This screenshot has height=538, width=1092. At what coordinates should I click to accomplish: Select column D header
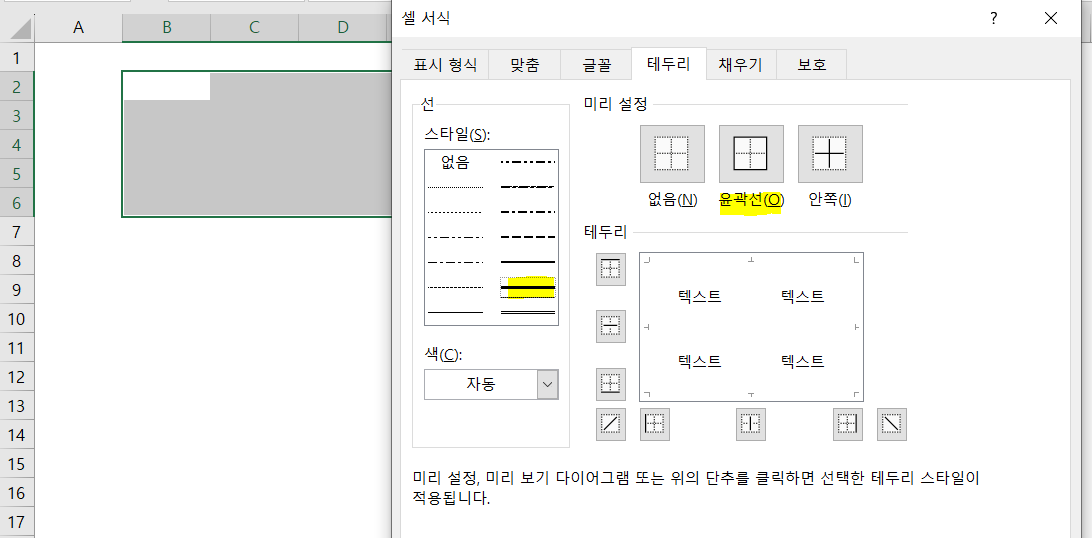tap(342, 27)
